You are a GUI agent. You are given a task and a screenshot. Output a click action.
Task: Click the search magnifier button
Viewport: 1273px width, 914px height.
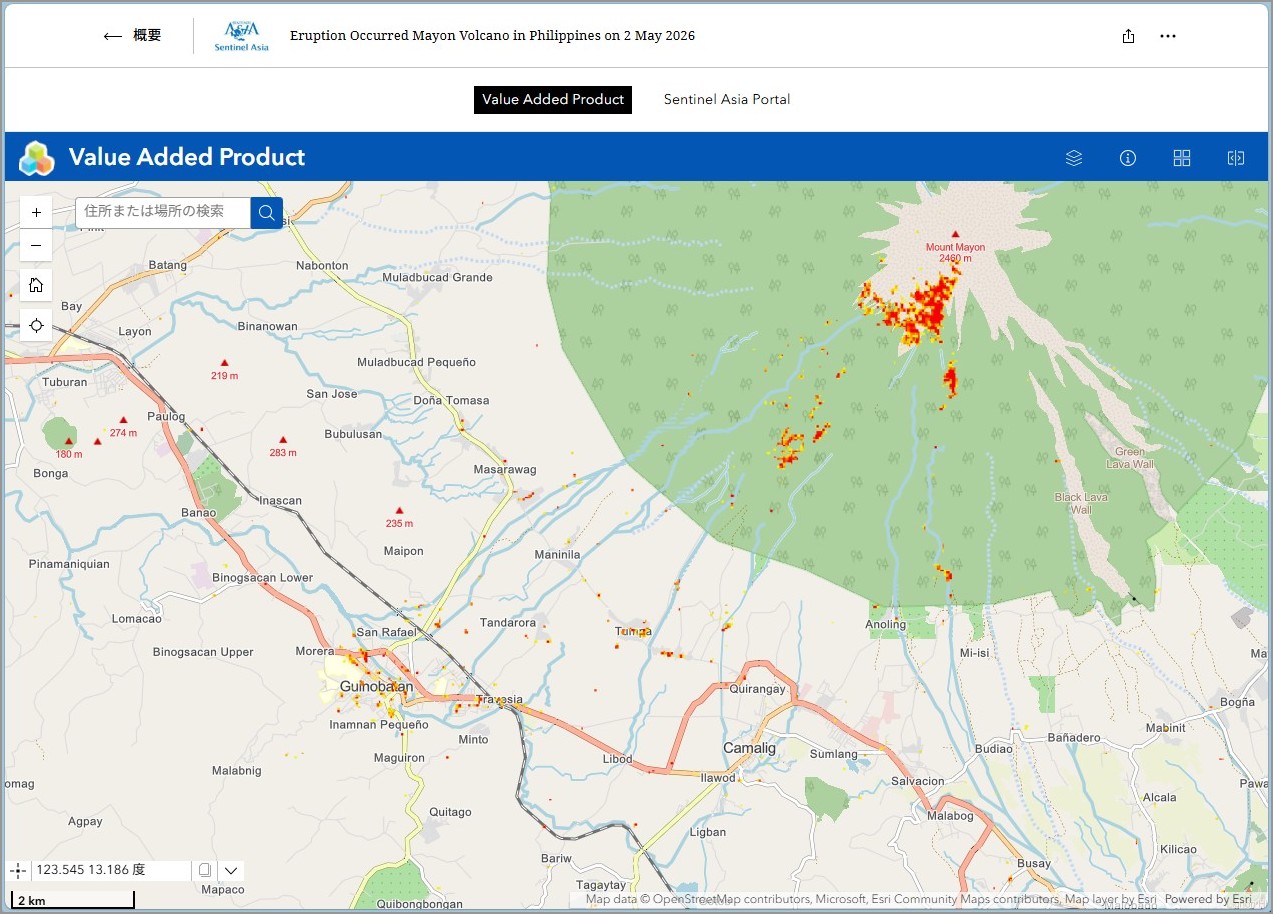tap(267, 212)
